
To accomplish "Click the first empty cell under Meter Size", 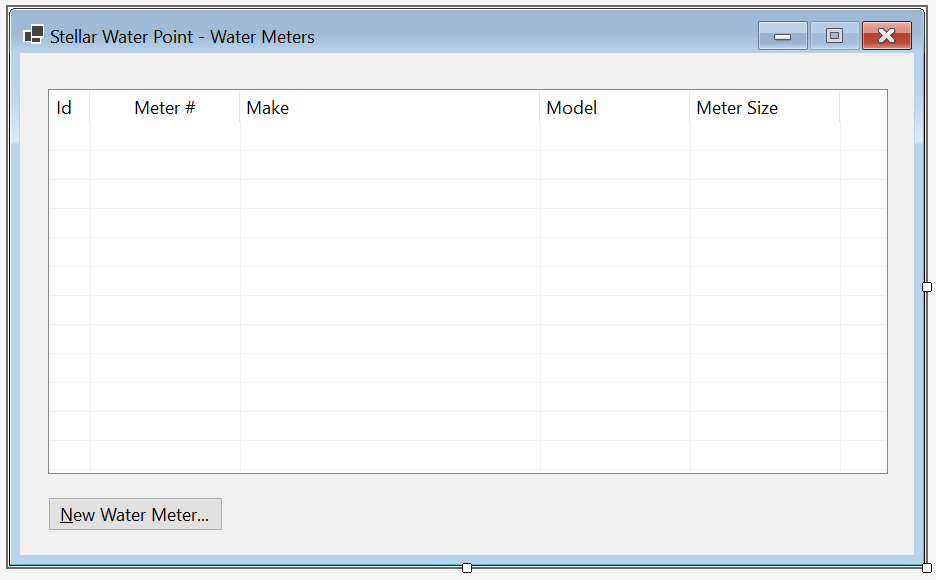I will coord(765,137).
